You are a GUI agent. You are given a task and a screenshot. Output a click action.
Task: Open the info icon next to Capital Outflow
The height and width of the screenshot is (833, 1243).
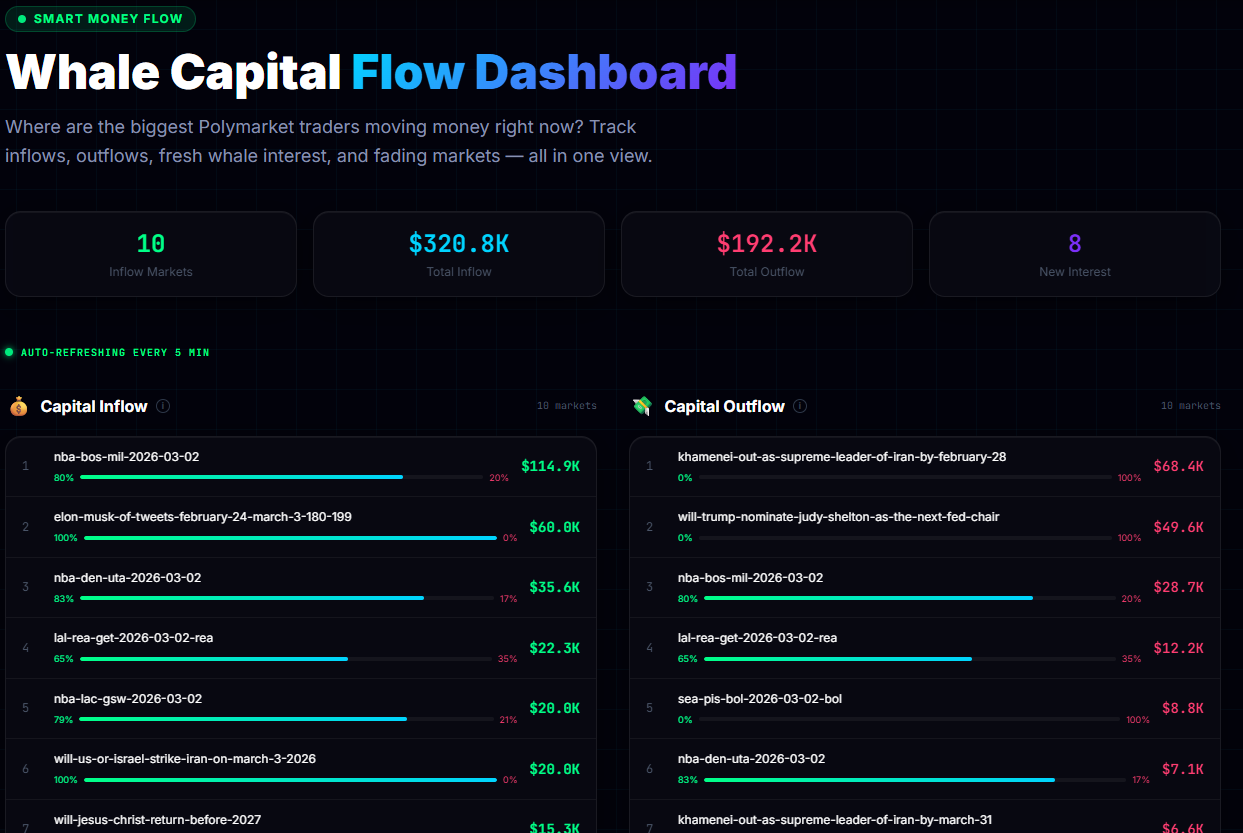[800, 406]
